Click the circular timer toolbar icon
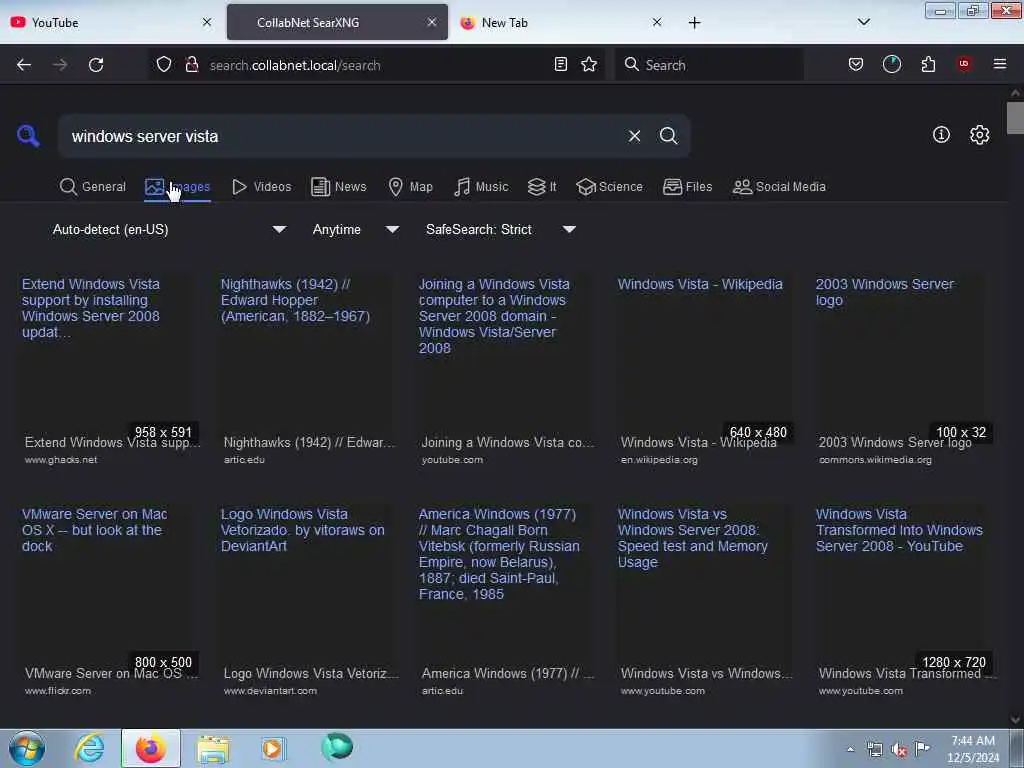Screen dimensions: 1024x768 coord(891,64)
